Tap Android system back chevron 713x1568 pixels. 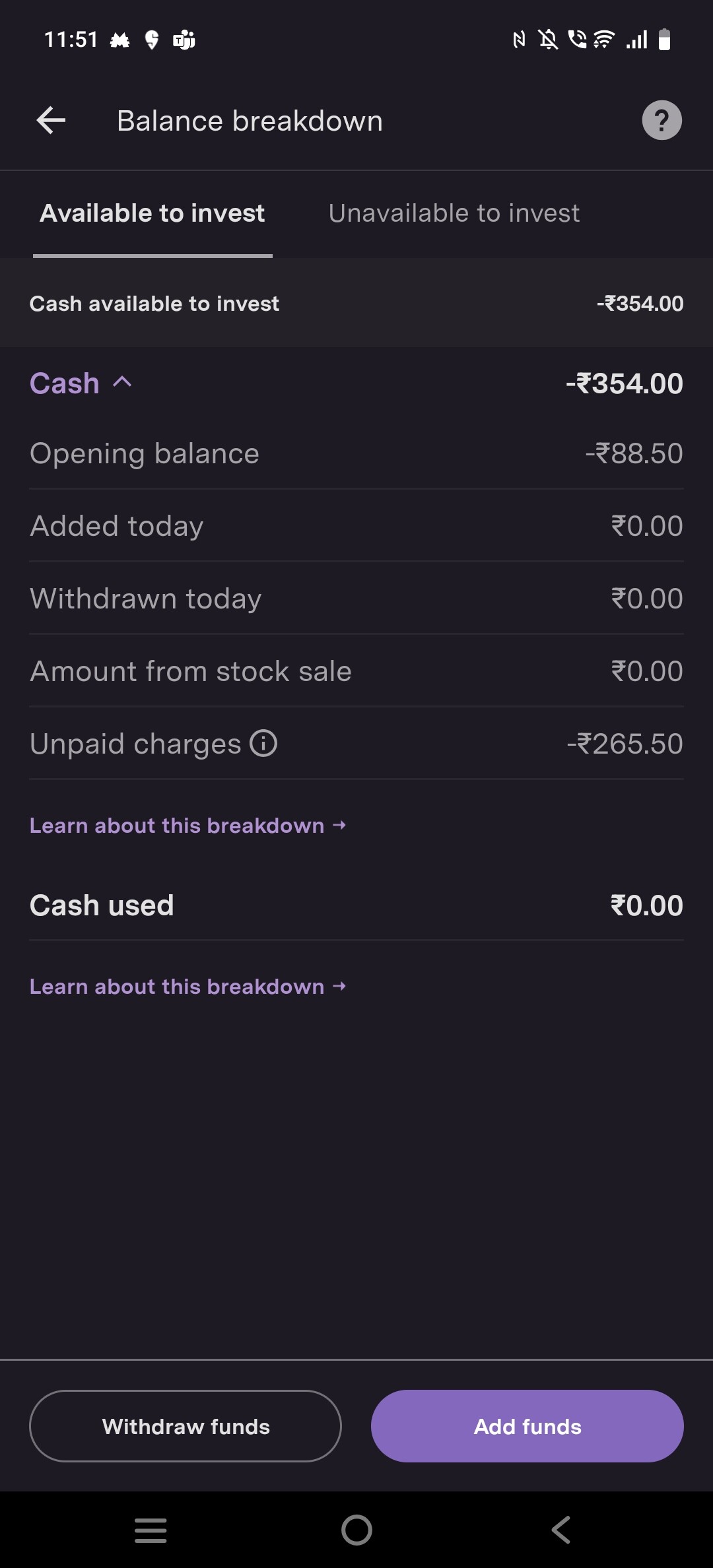561,1530
